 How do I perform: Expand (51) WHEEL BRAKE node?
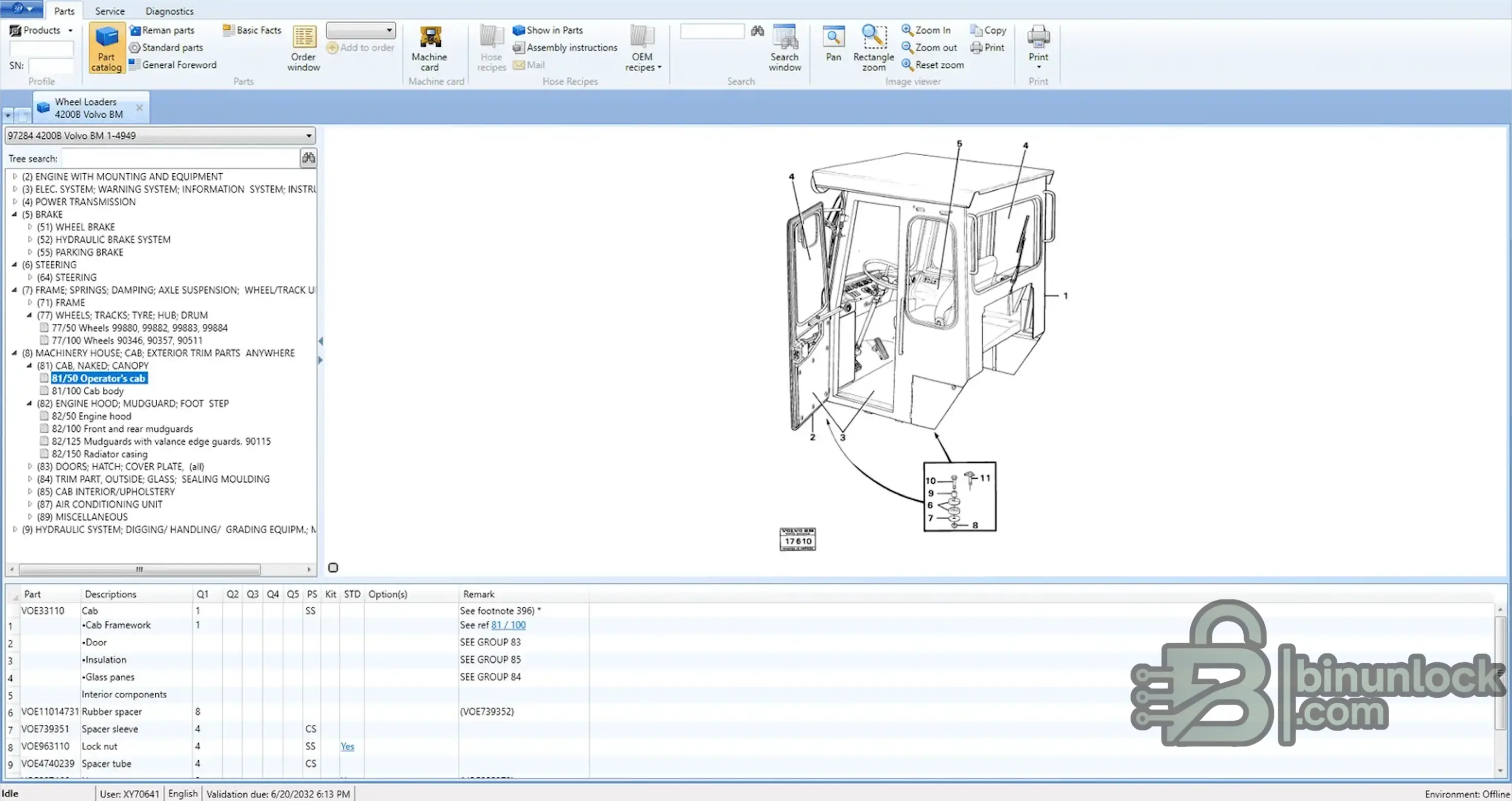pyautogui.click(x=29, y=227)
